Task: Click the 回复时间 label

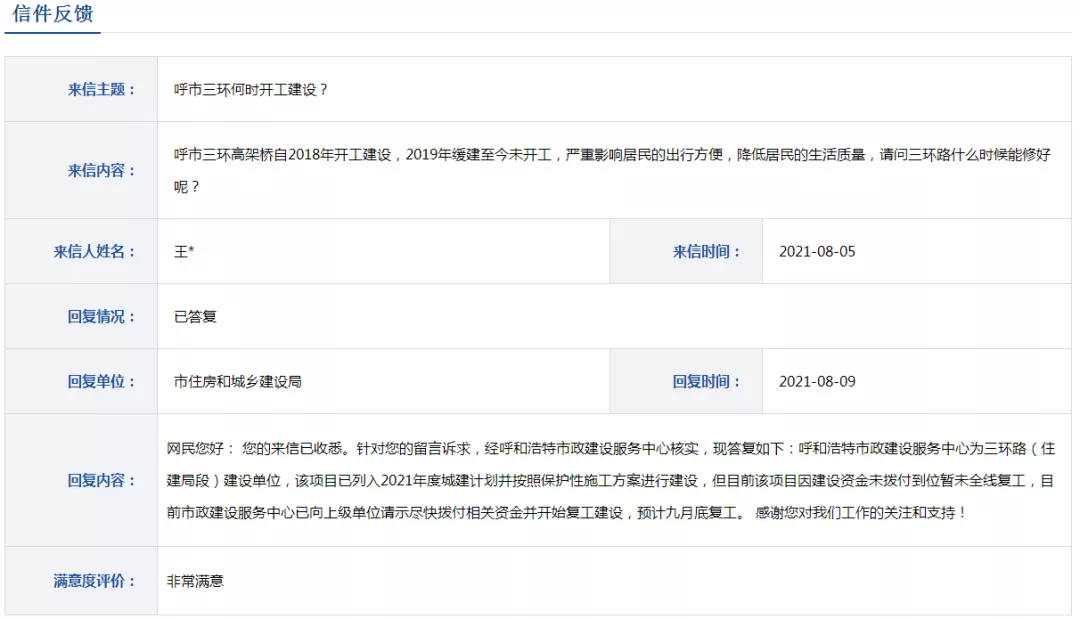Action: point(707,381)
